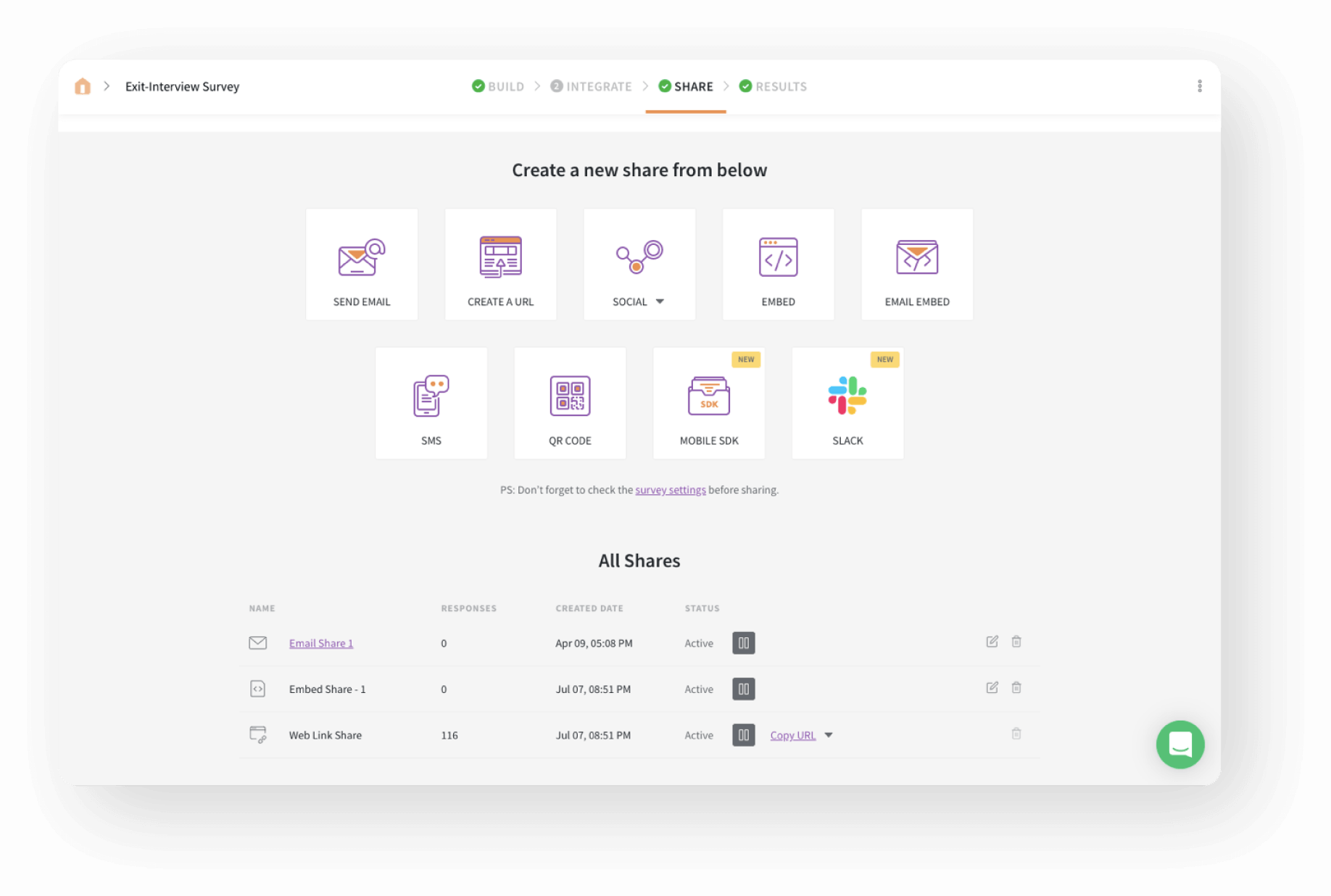Open the SMS share option
The width and height of the screenshot is (1331, 896).
[x=431, y=403]
